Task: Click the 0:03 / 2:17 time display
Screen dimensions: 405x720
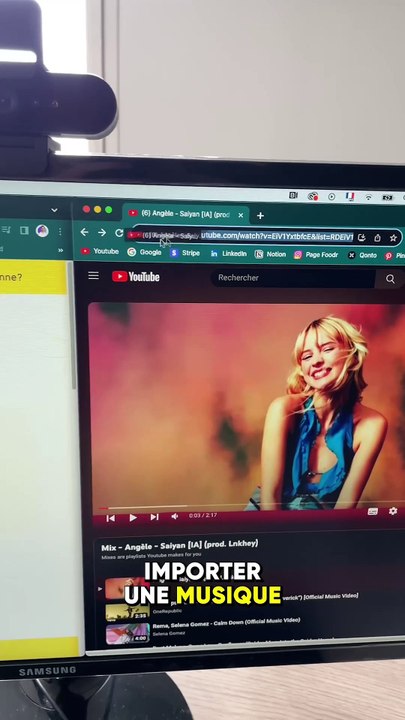Action: pos(202,516)
